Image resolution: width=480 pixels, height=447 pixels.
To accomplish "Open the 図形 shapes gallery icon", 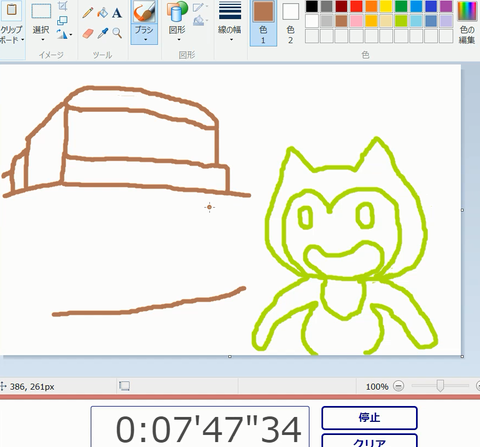I will coord(177,12).
